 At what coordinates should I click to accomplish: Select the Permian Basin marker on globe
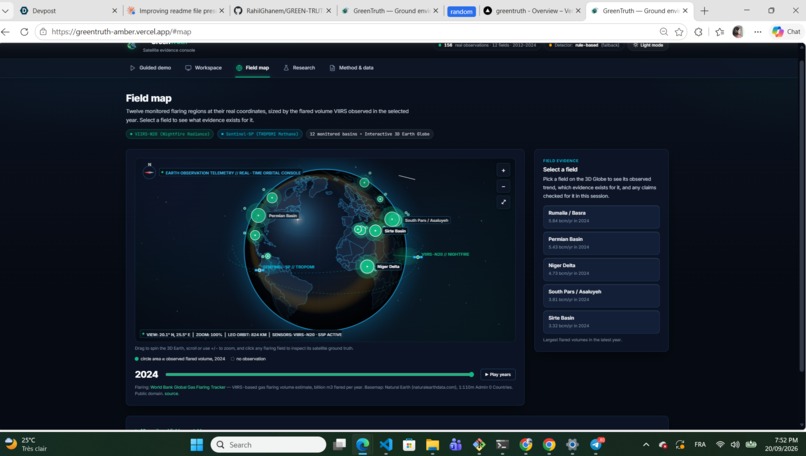coord(259,215)
